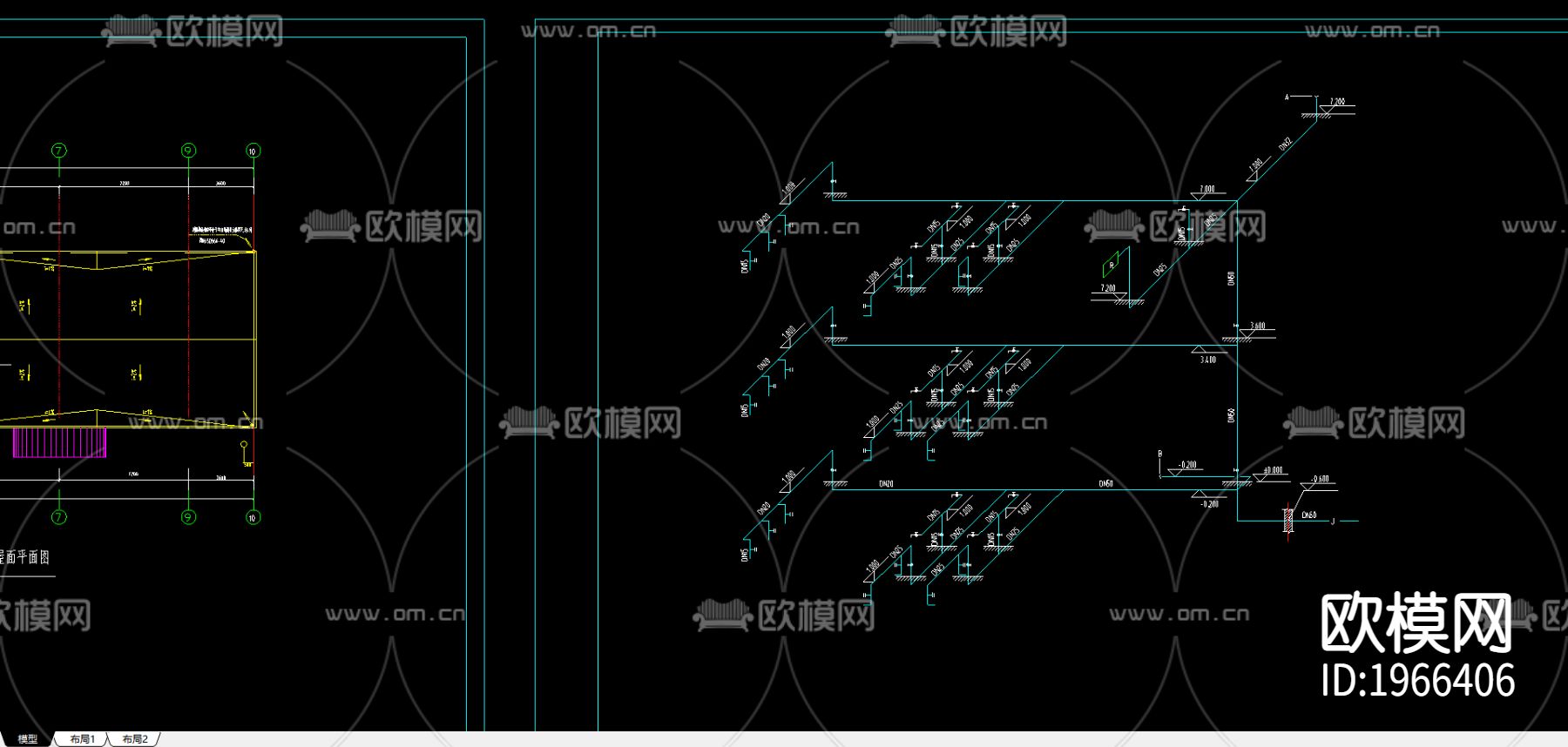Click the 3.600 elevation label
1568x747 pixels.
point(1258,326)
